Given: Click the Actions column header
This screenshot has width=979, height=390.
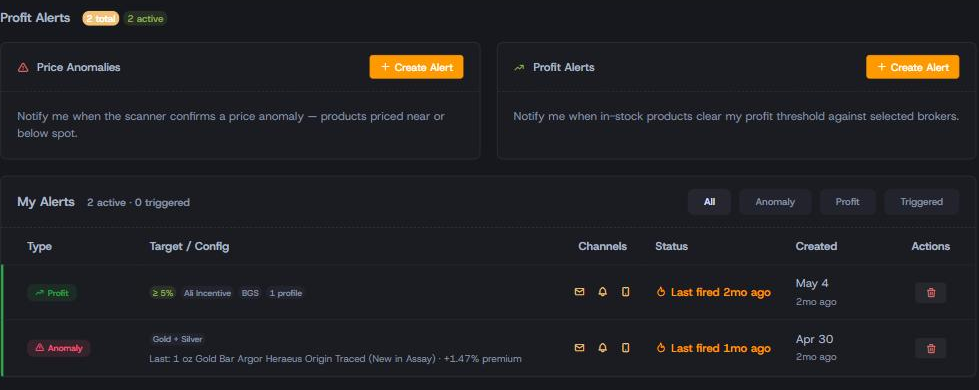Looking at the screenshot, I should click(930, 246).
